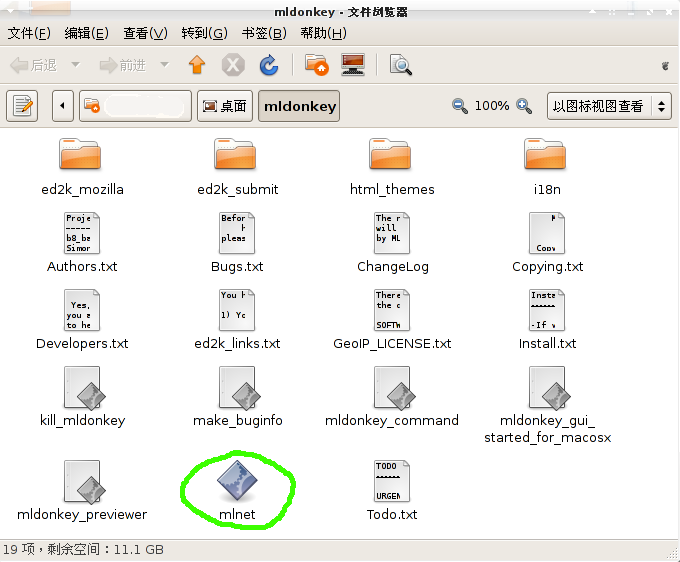The image size is (680, 562).
Task: Reload the current folder
Action: click(269, 65)
